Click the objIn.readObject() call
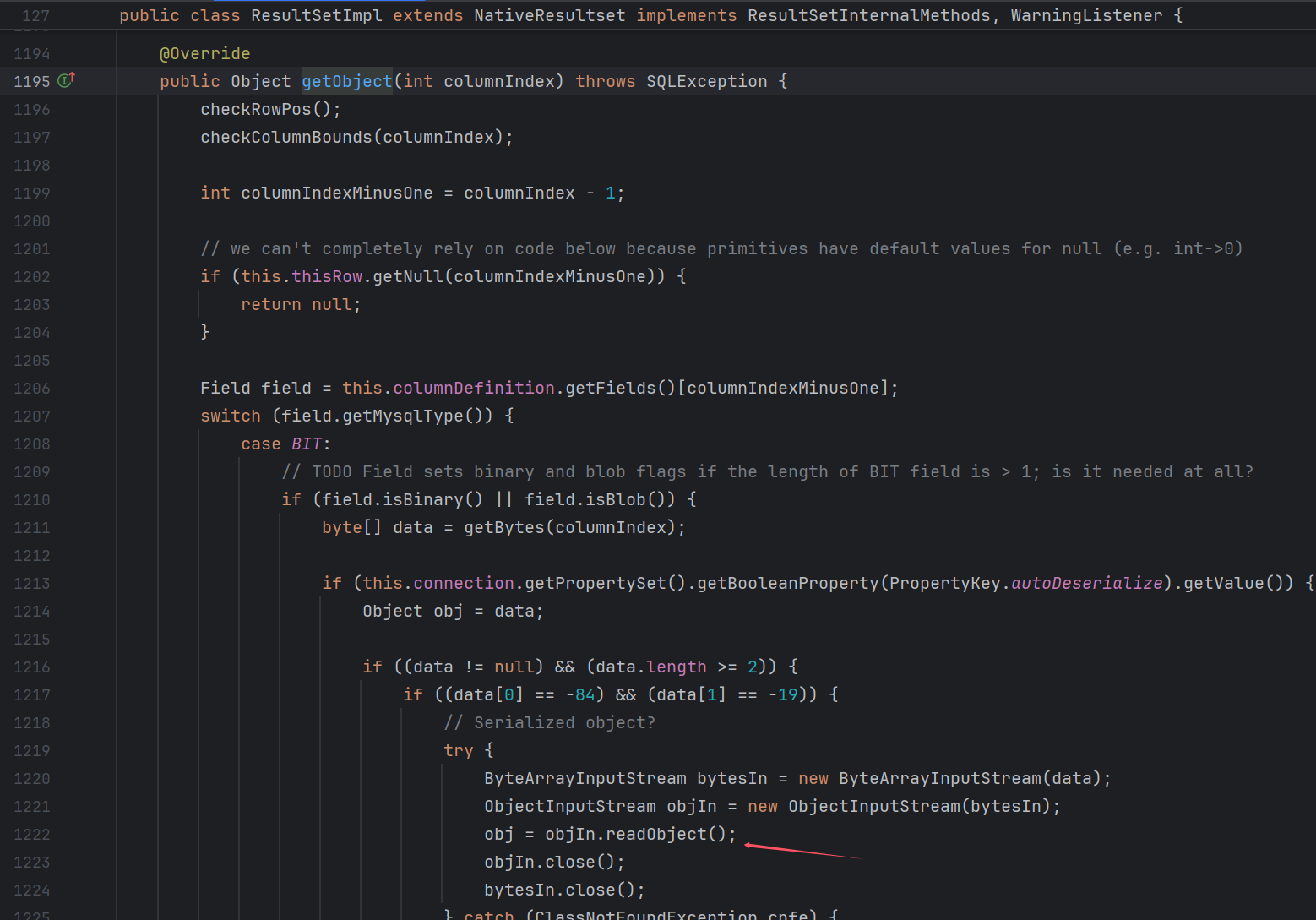 (x=639, y=834)
